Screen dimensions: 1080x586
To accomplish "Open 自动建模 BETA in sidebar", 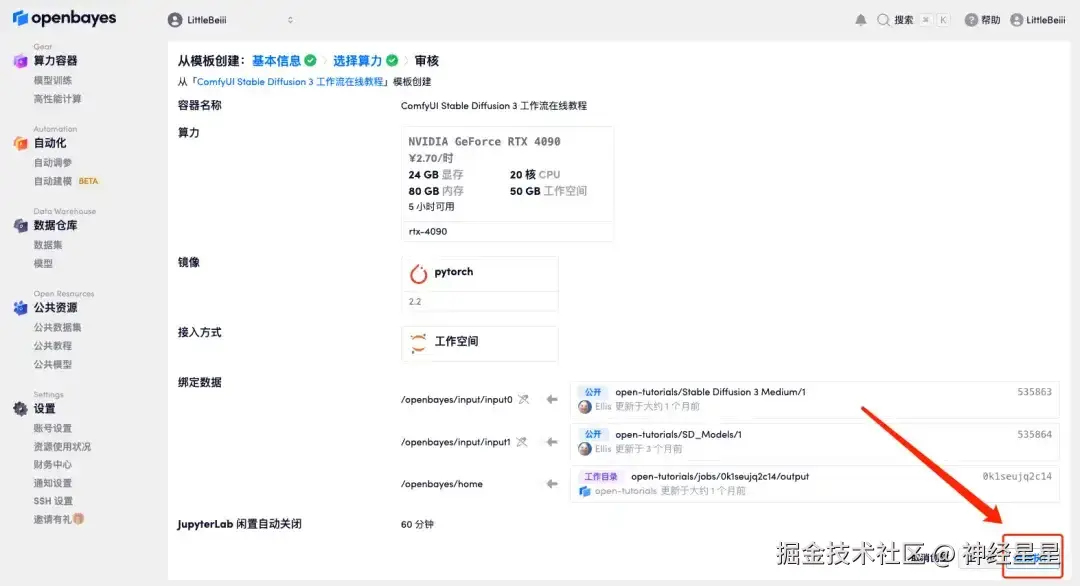I will pos(66,181).
